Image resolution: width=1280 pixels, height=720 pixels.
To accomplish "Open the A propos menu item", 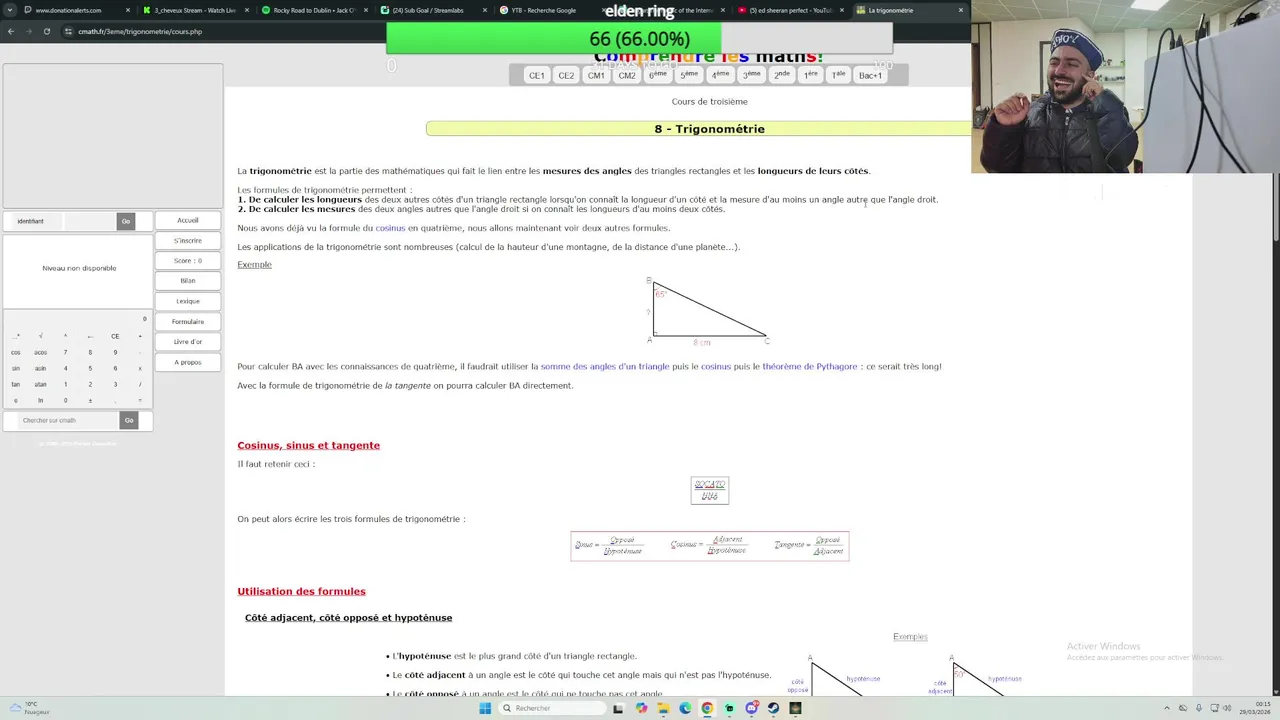I will click(x=188, y=362).
